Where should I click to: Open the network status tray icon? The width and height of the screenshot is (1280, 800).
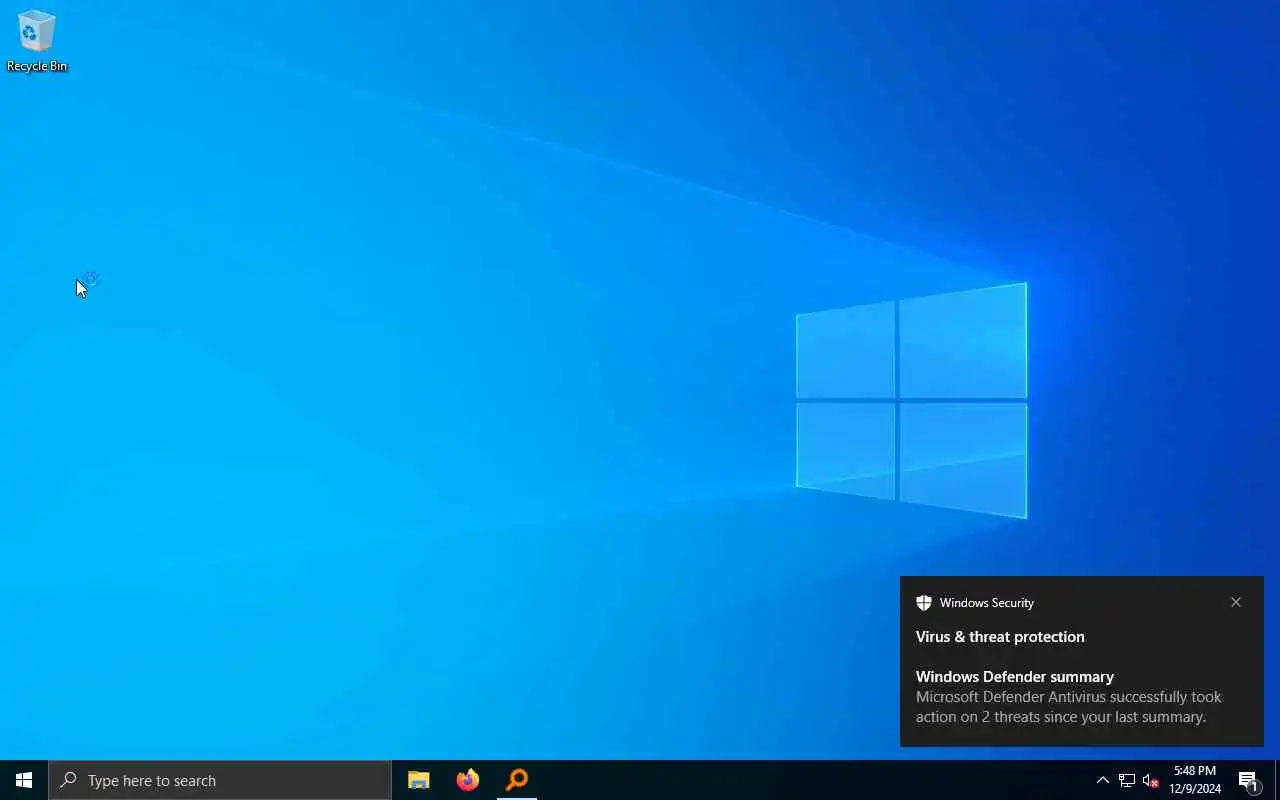(x=1127, y=780)
